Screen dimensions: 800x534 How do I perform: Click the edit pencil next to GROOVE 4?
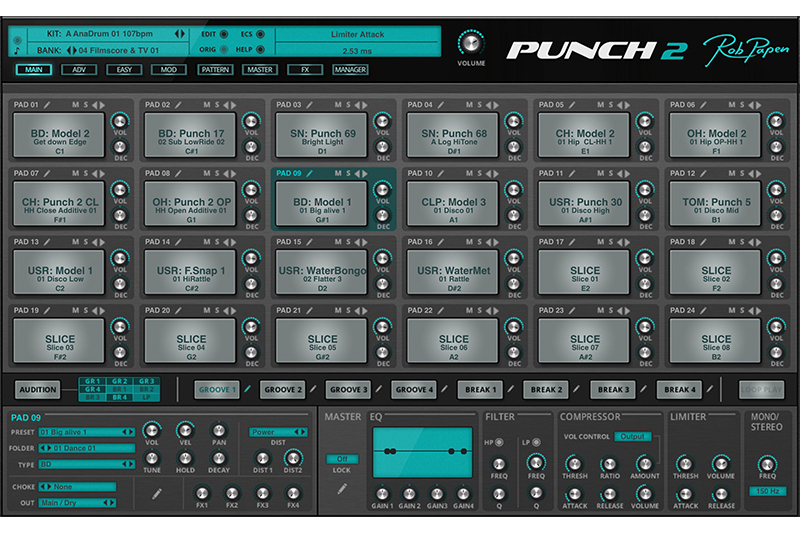444,389
